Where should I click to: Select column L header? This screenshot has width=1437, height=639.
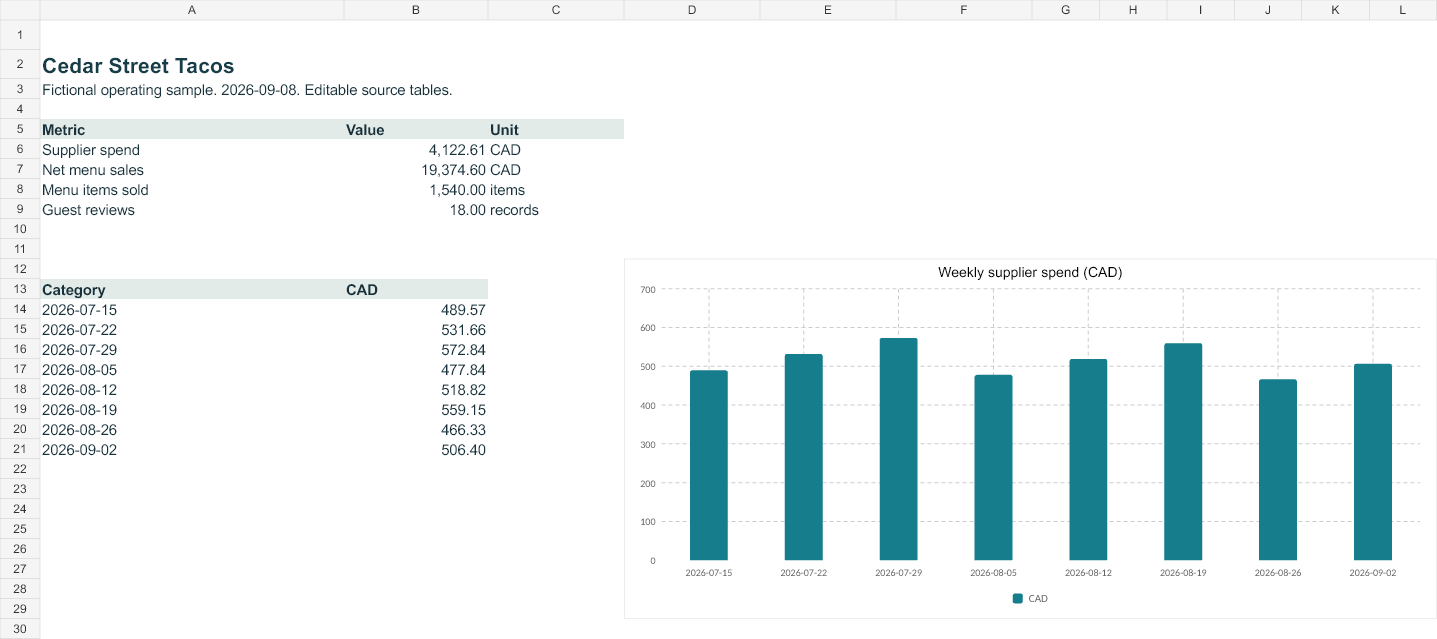click(x=1403, y=10)
